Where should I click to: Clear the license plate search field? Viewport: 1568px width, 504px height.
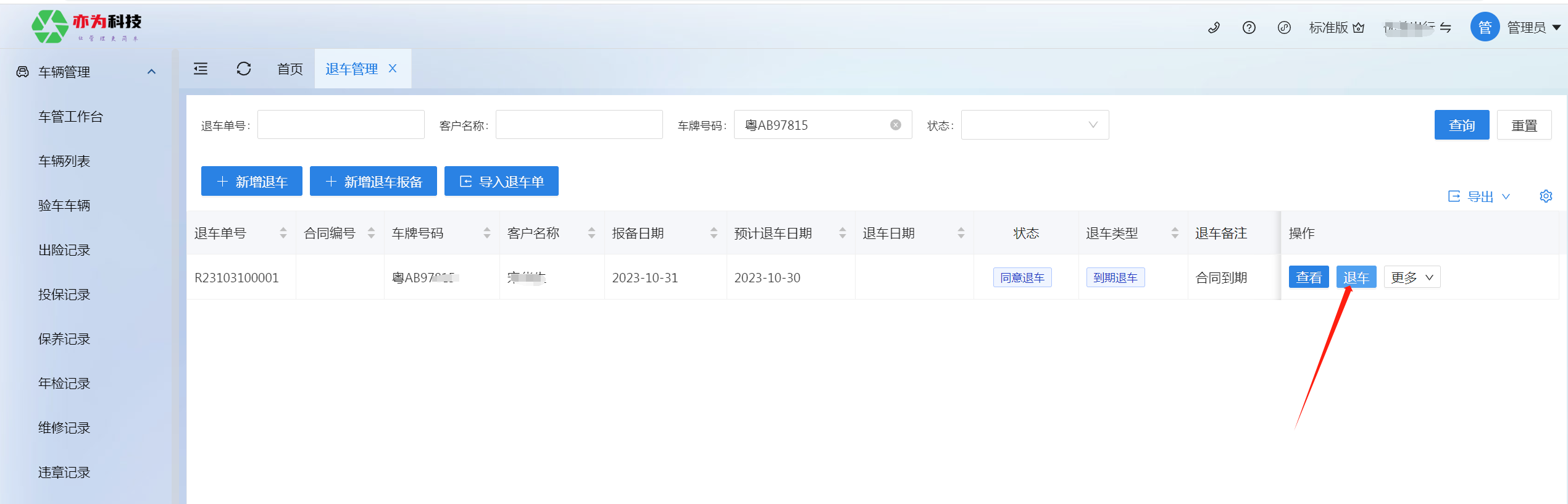point(895,125)
